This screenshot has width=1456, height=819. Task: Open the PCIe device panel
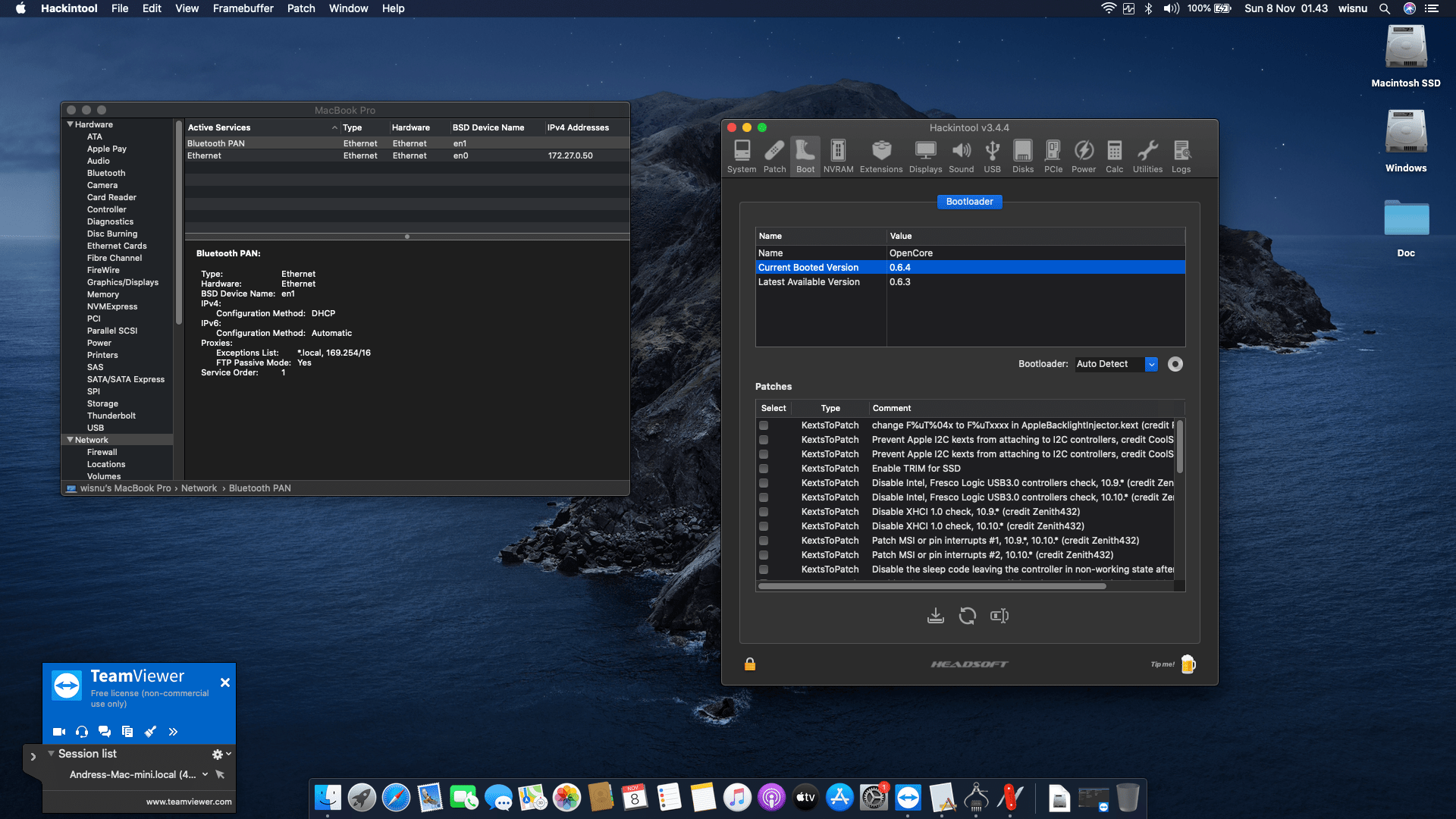[1053, 155]
